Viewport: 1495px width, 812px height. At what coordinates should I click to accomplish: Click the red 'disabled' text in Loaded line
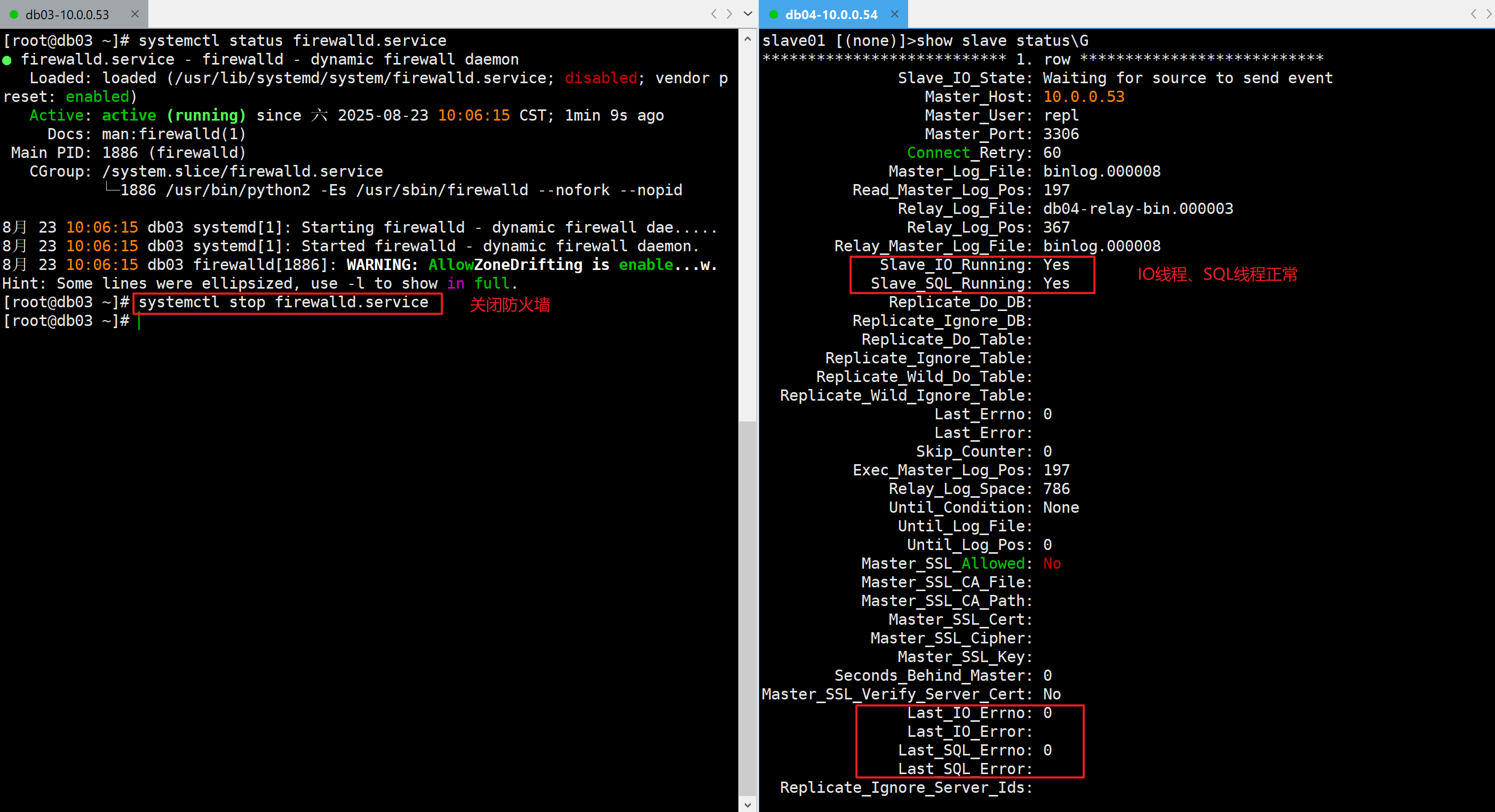pyautogui.click(x=601, y=78)
